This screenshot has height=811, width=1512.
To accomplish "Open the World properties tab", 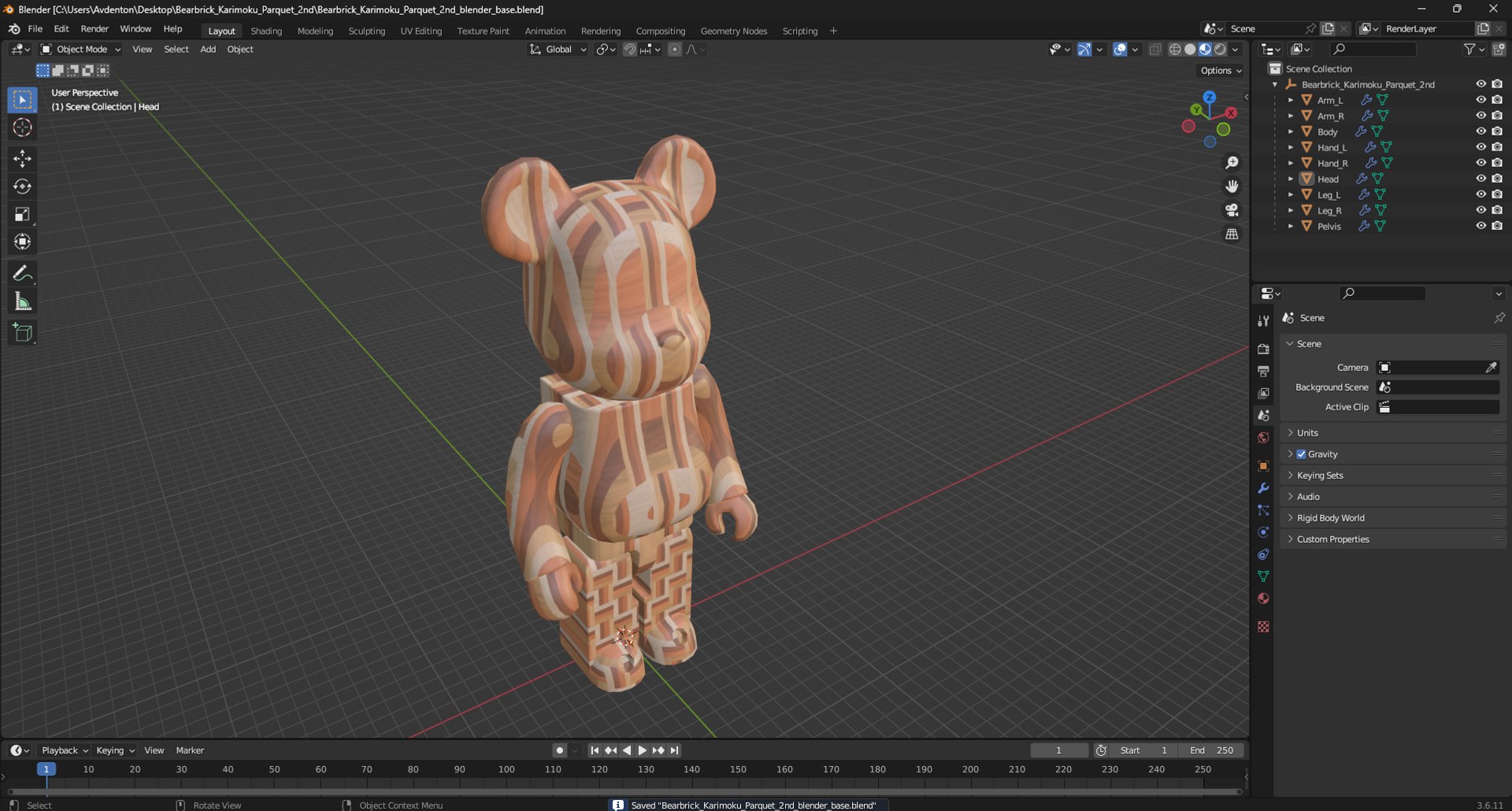I will point(1263,438).
